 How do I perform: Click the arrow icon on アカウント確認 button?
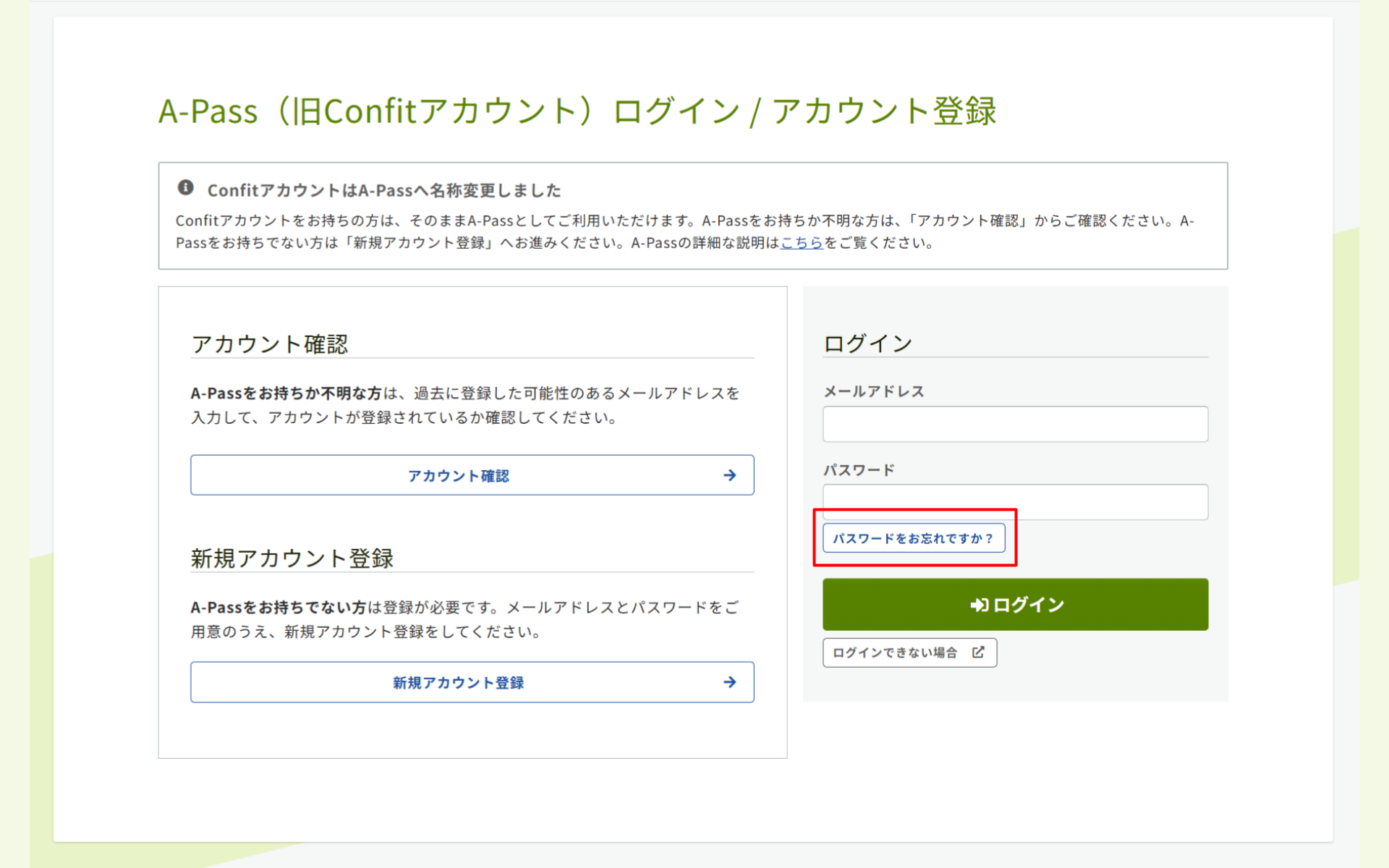(x=729, y=475)
